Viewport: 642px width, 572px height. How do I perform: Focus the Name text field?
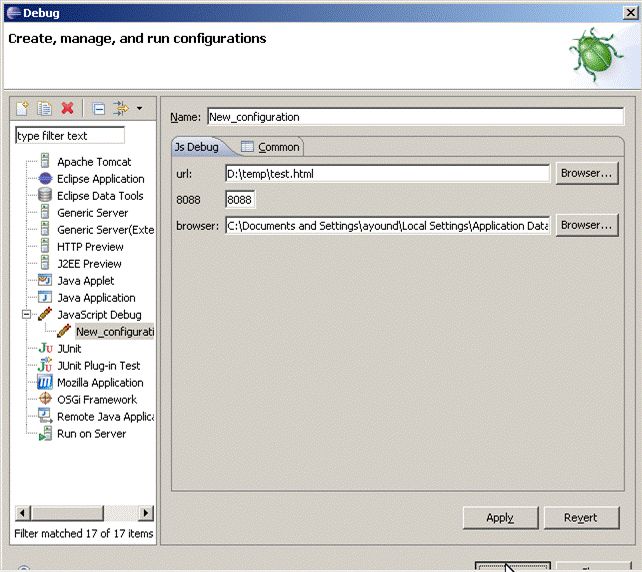tap(416, 117)
